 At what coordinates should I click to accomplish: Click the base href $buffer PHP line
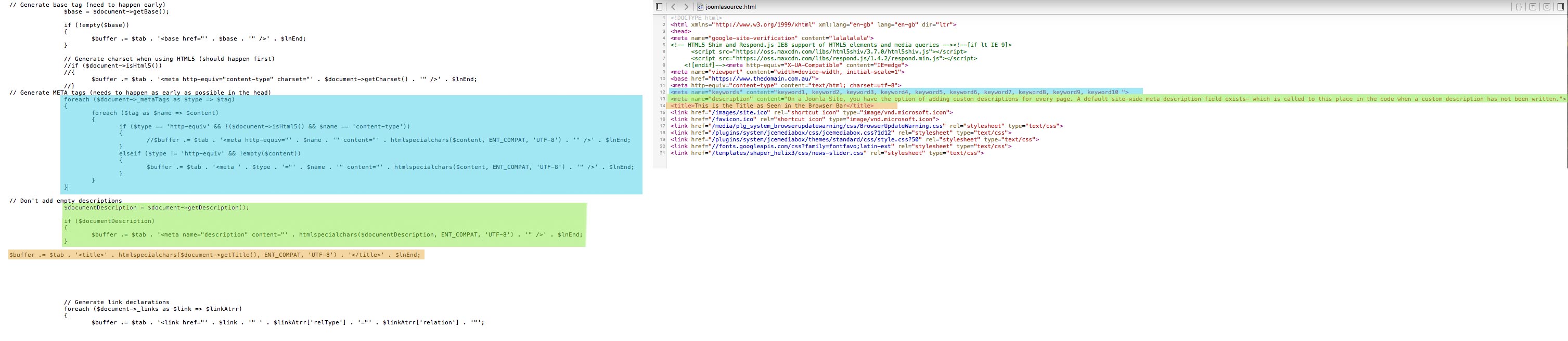[x=199, y=38]
